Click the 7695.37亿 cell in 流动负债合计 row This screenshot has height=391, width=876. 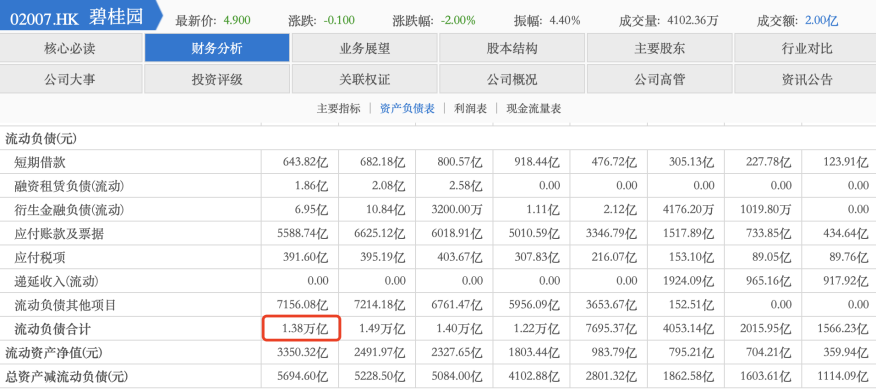[x=611, y=329]
